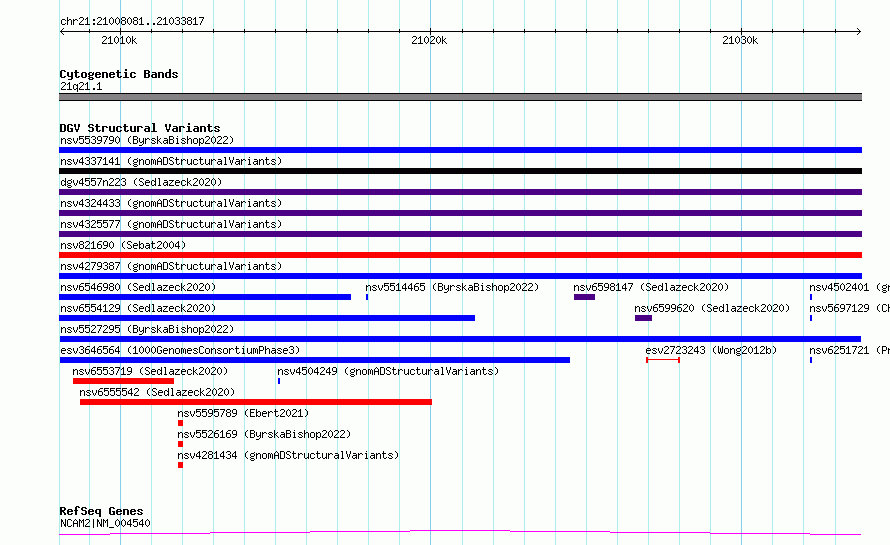Click the esv2723243 red bracket glyph
Screen dimensions: 890x545
click(663, 360)
